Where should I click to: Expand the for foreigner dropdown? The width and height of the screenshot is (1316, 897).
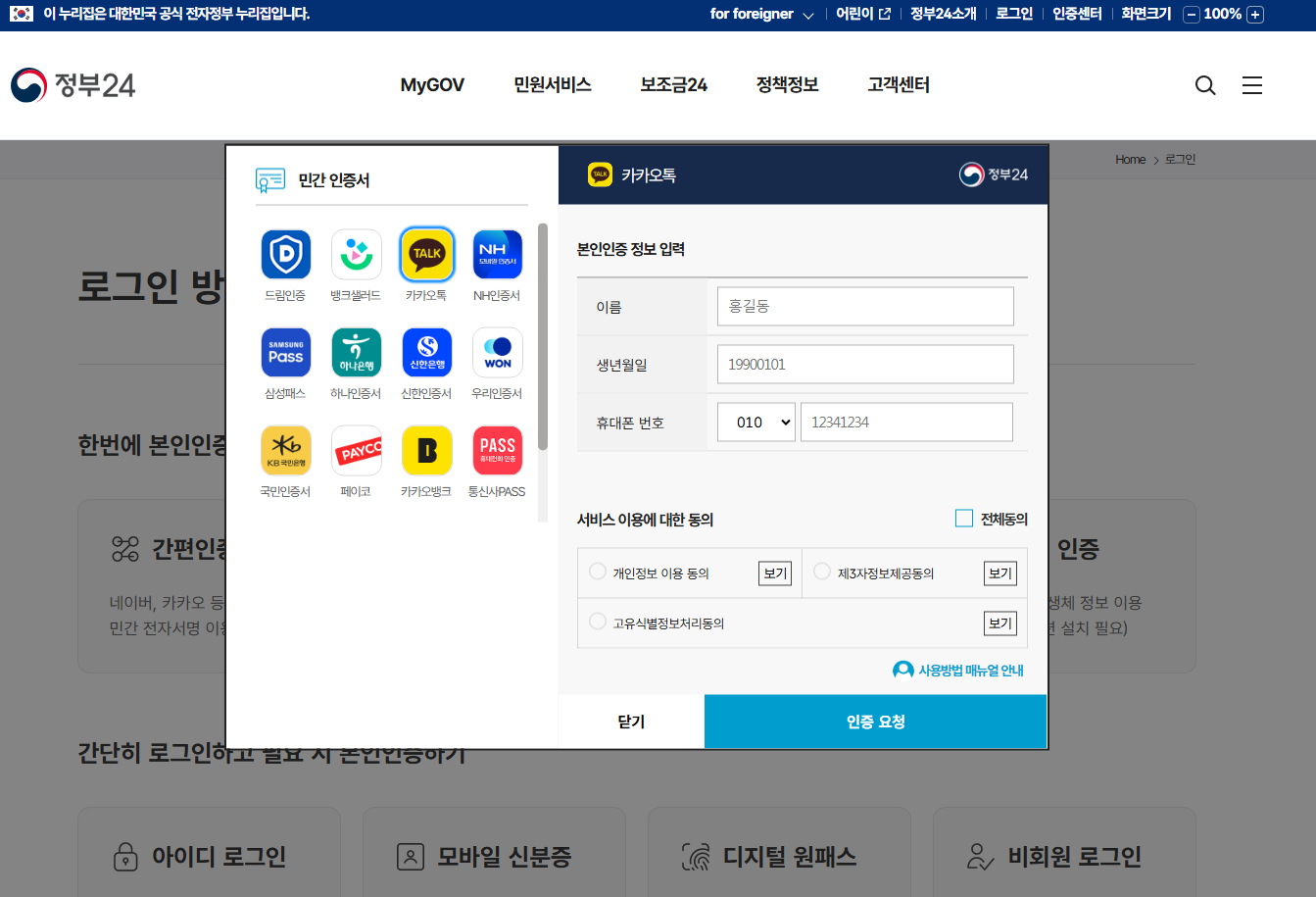pyautogui.click(x=761, y=14)
